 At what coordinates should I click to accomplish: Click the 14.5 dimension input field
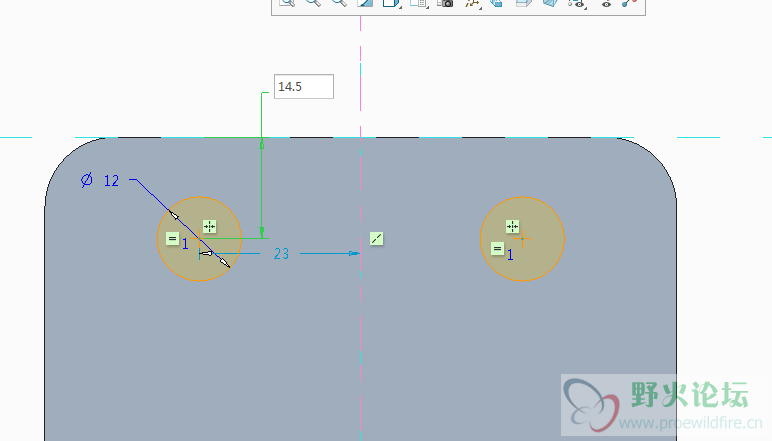coord(304,87)
